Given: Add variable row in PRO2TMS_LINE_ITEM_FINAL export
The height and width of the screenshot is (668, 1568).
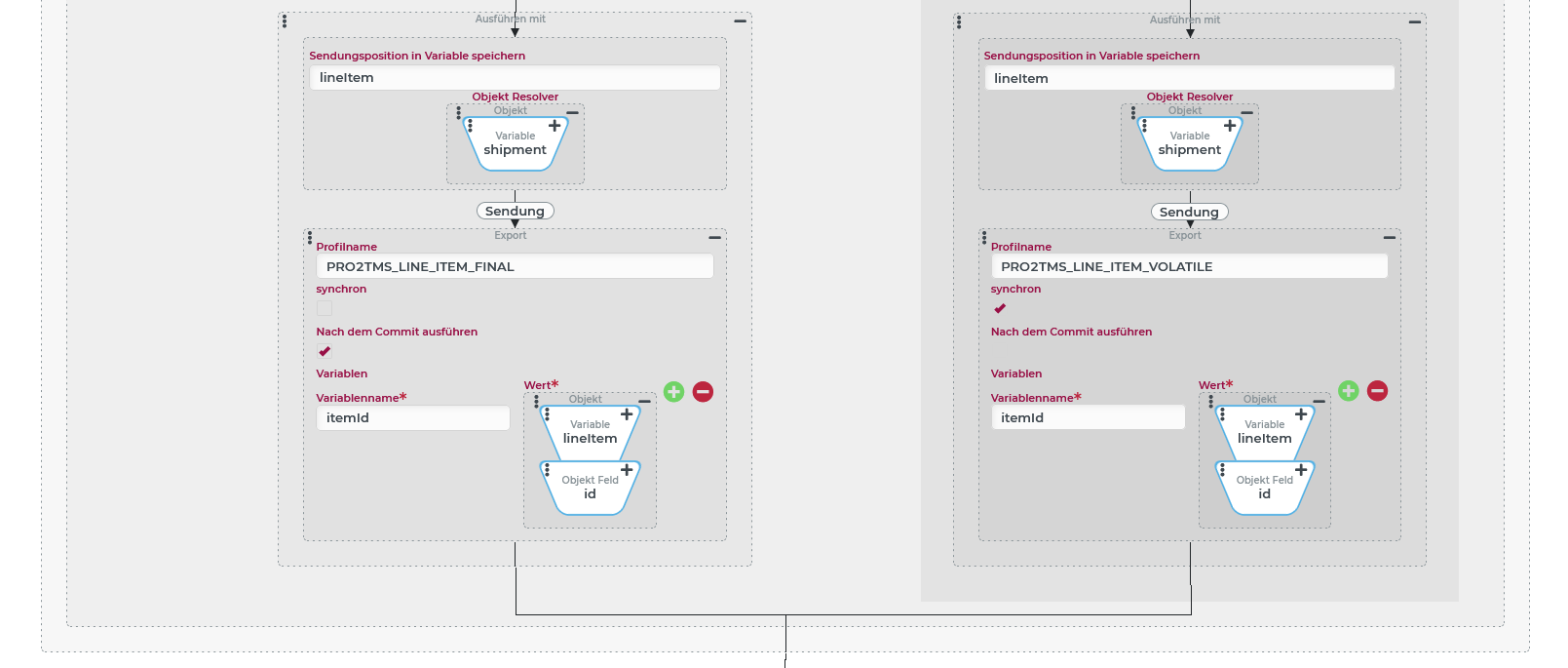Looking at the screenshot, I should (673, 392).
